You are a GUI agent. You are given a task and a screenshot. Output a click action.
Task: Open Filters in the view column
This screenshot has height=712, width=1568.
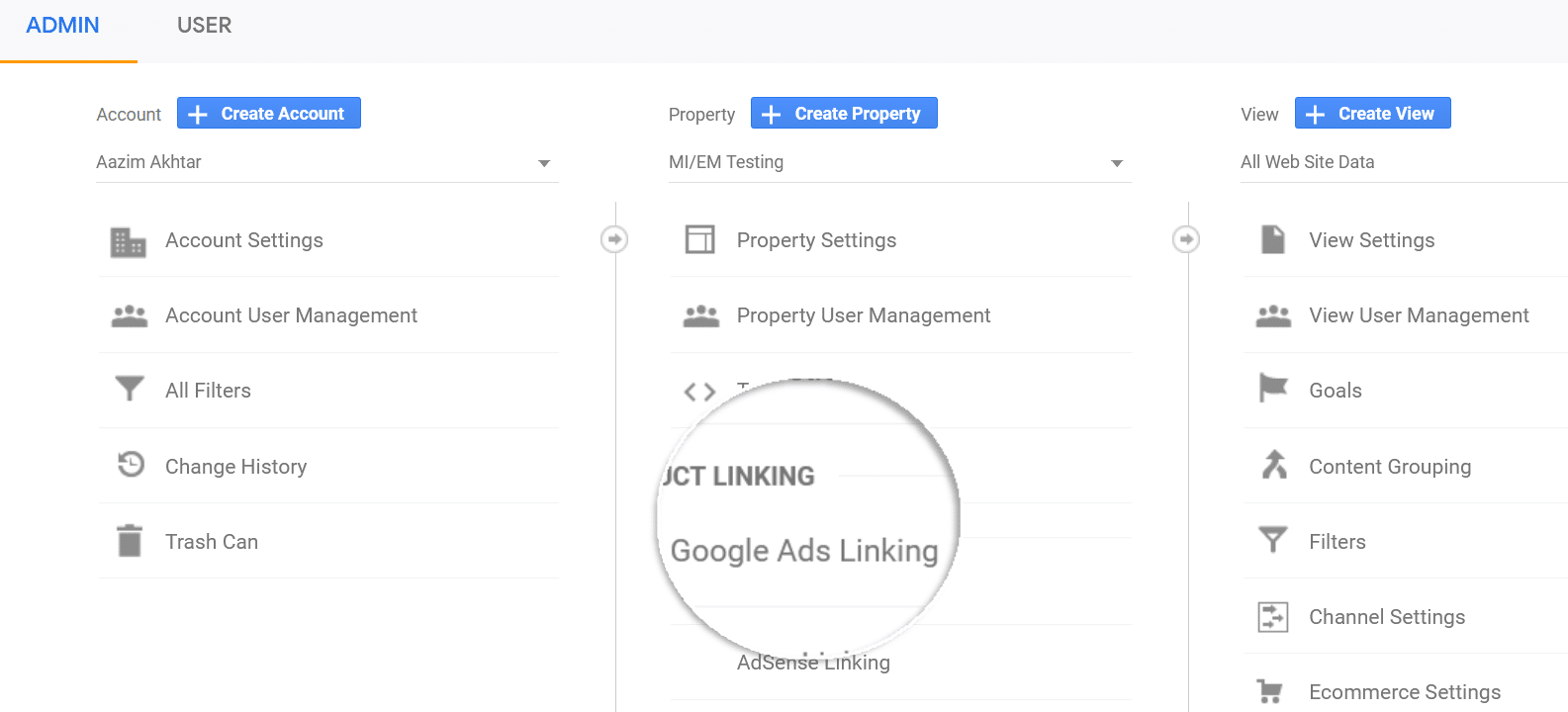[x=1337, y=542]
